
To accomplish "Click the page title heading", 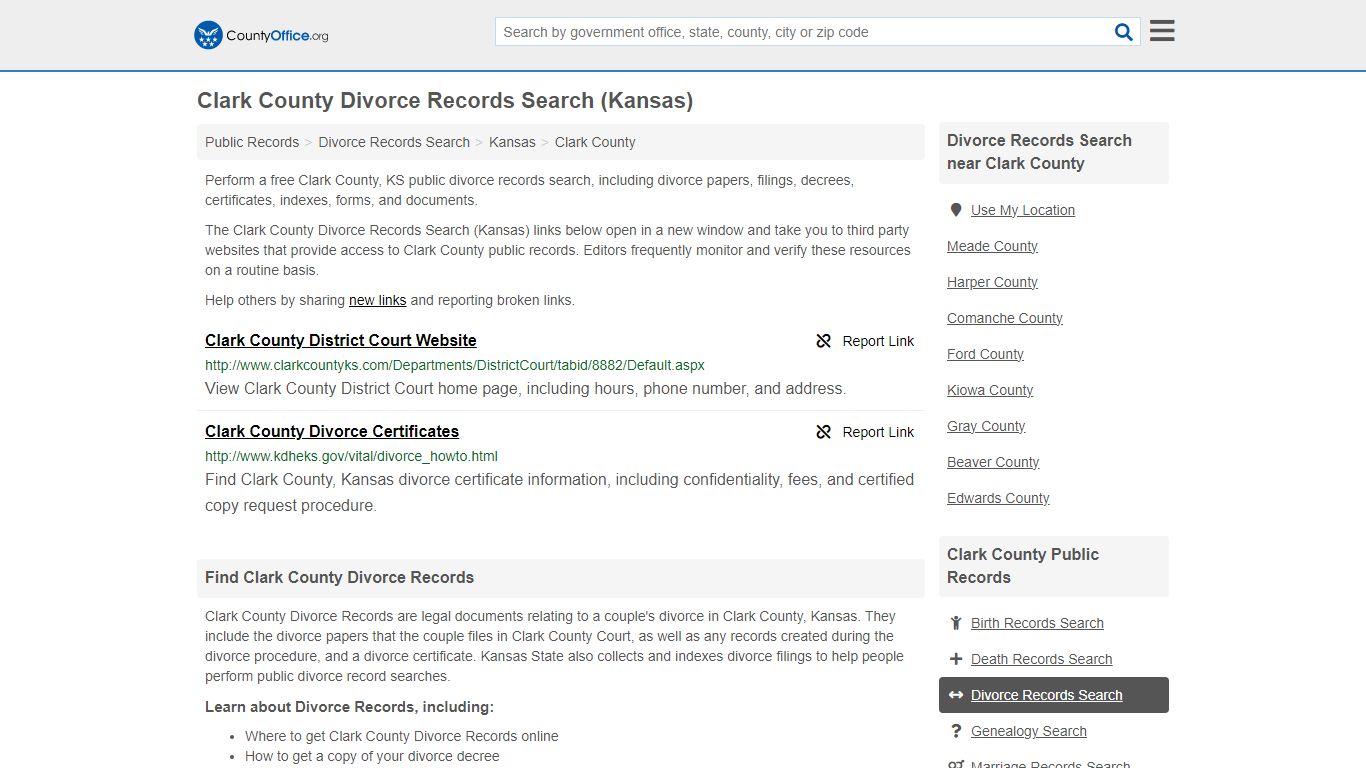I will coord(445,100).
